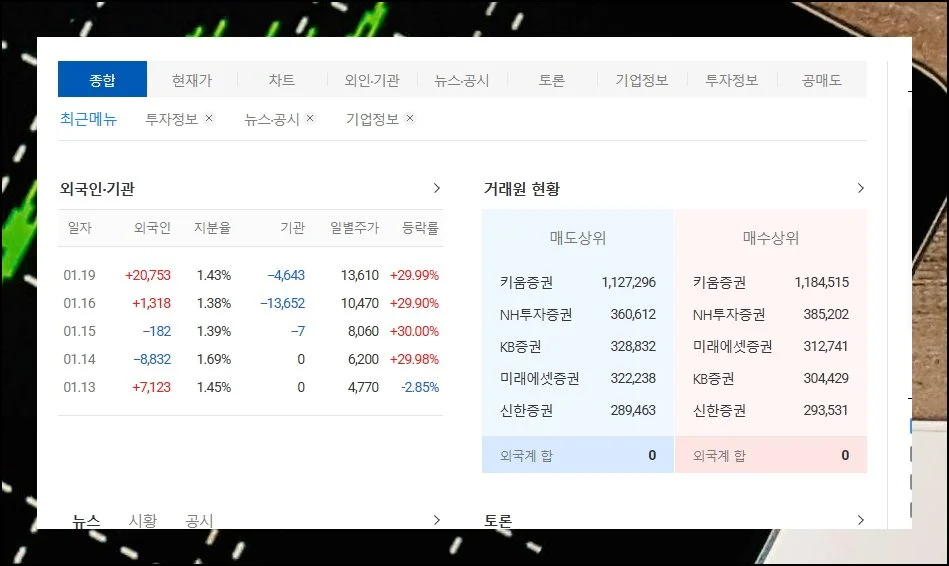Open the 공매도 tab

click(x=821, y=80)
